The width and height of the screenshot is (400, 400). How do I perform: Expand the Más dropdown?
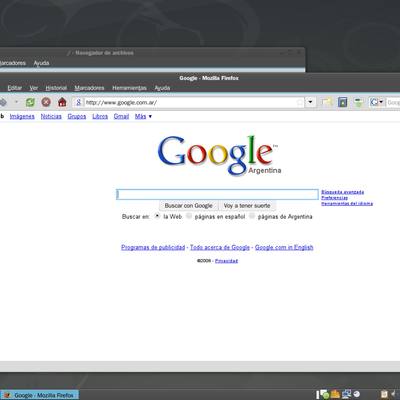point(143,116)
